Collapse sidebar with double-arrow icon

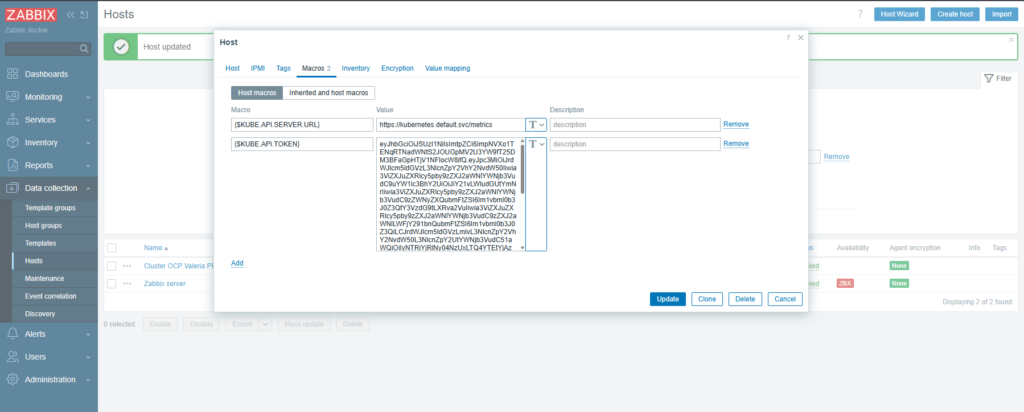pos(71,14)
